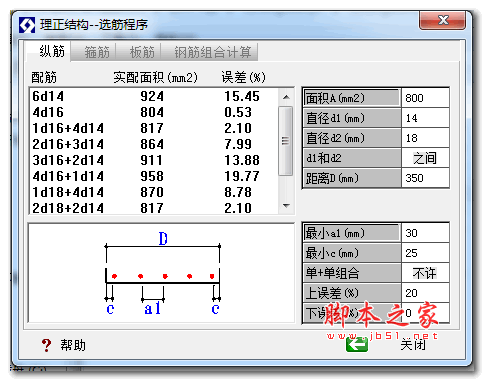Click the blue D label in the diagram
The image size is (485, 382).
(163, 239)
